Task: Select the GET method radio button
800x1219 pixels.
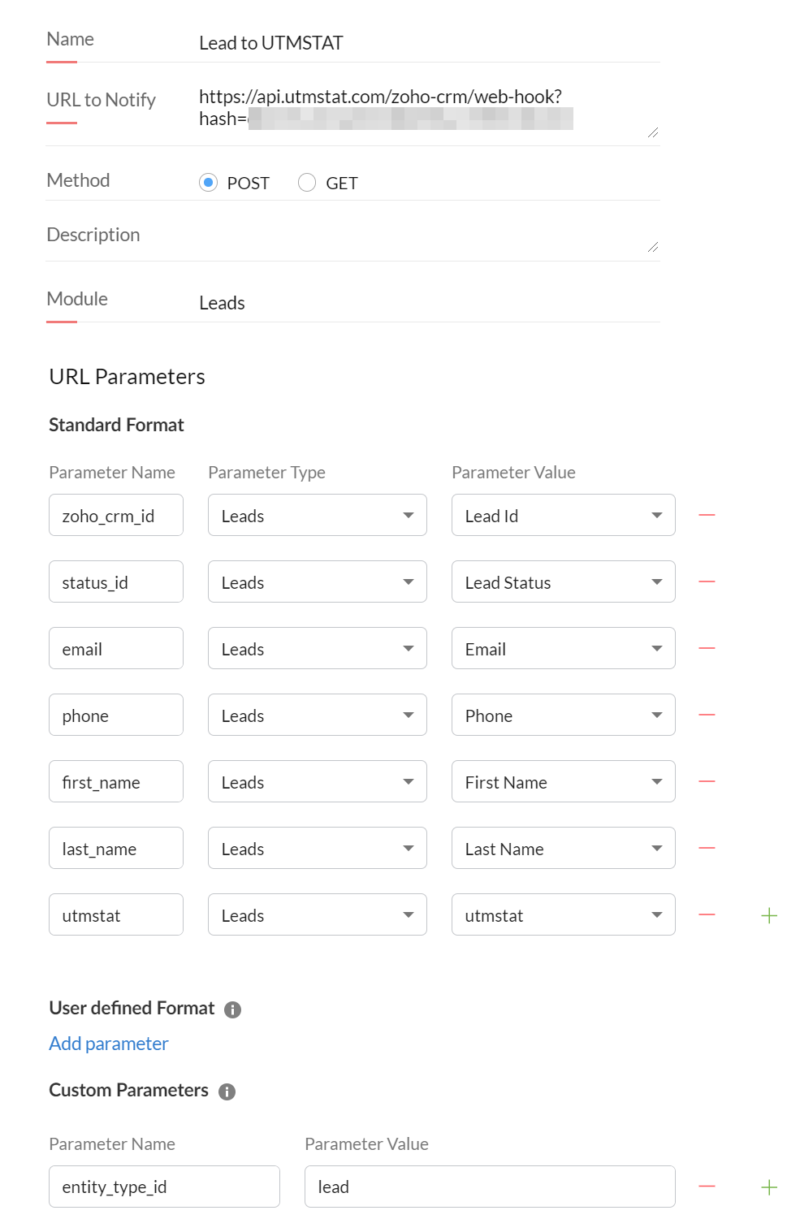Action: click(307, 183)
